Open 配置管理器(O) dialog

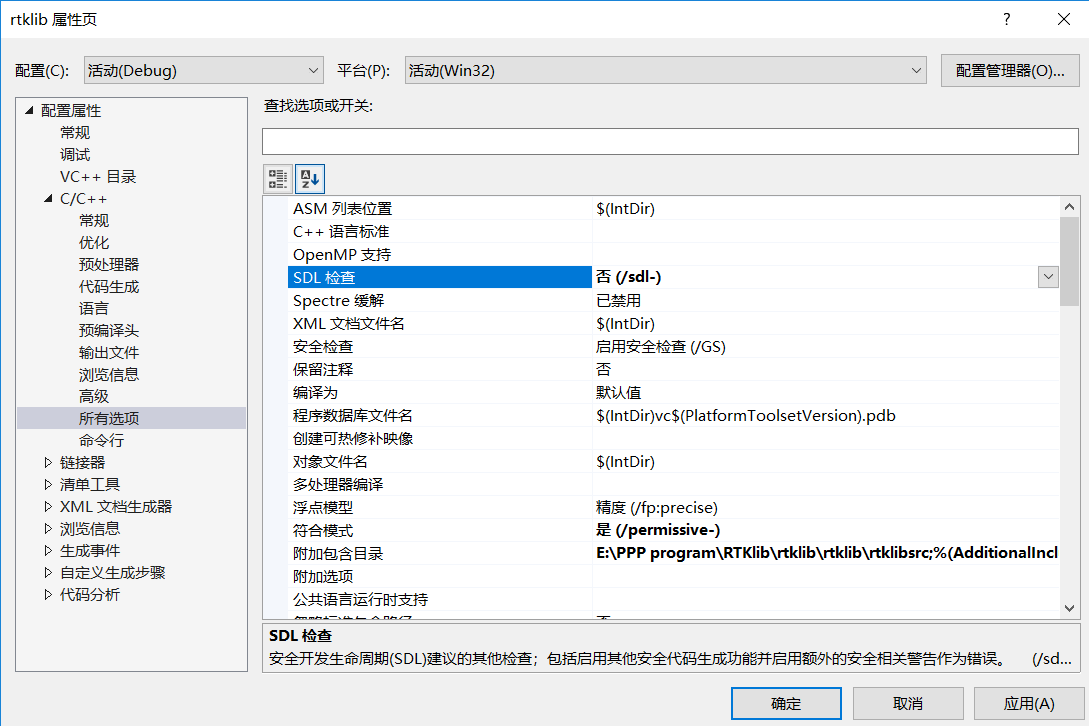pos(1009,69)
